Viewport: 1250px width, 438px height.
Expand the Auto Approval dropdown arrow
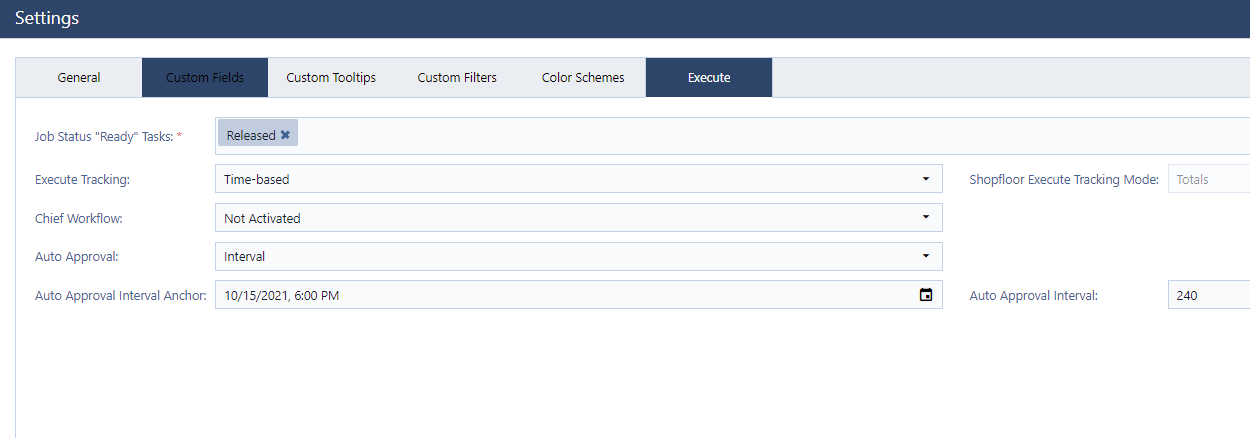coord(926,256)
